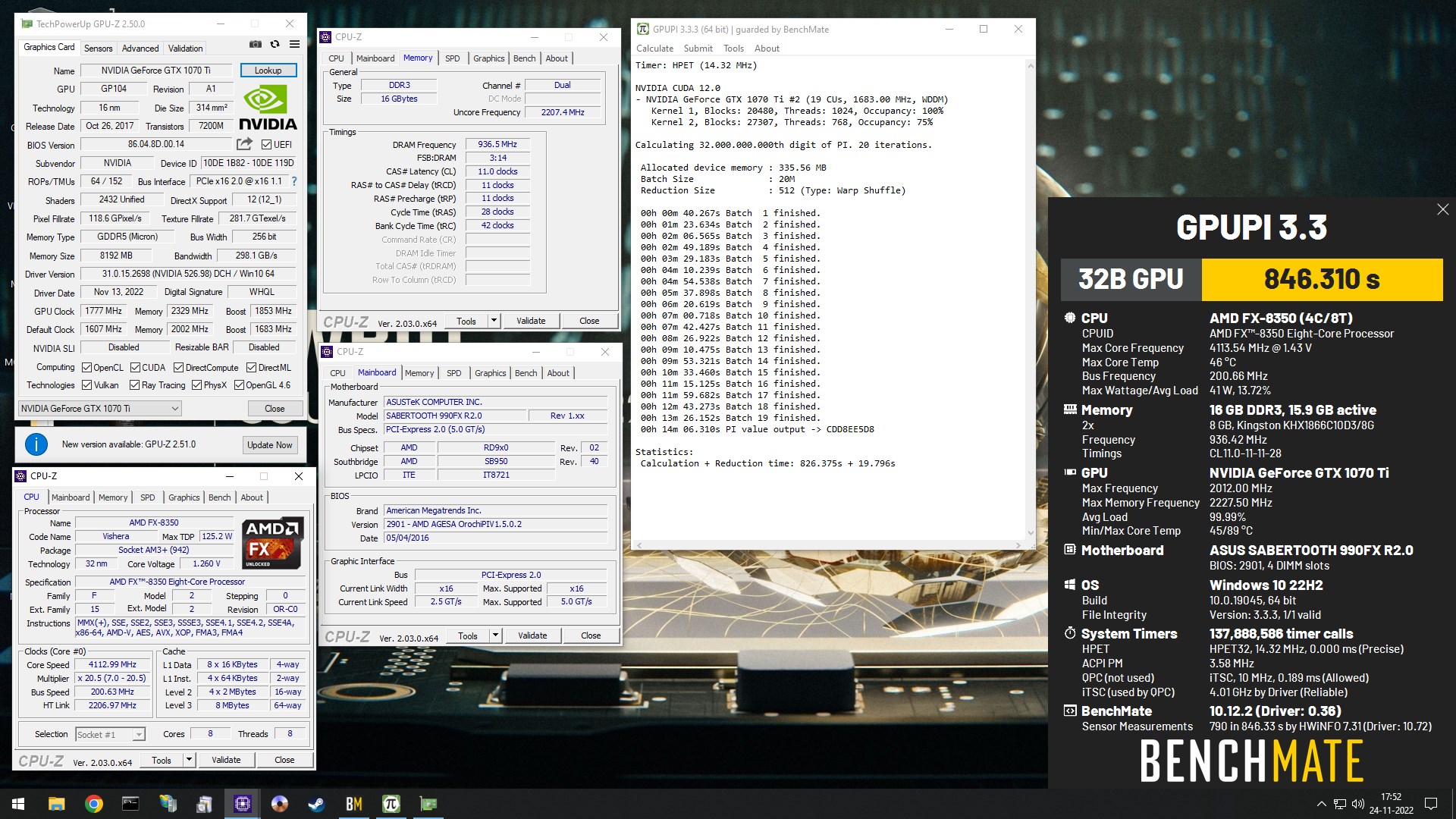Toggle the OpenCL checkbox
Screen dimensions: 1456x819
click(x=86, y=367)
